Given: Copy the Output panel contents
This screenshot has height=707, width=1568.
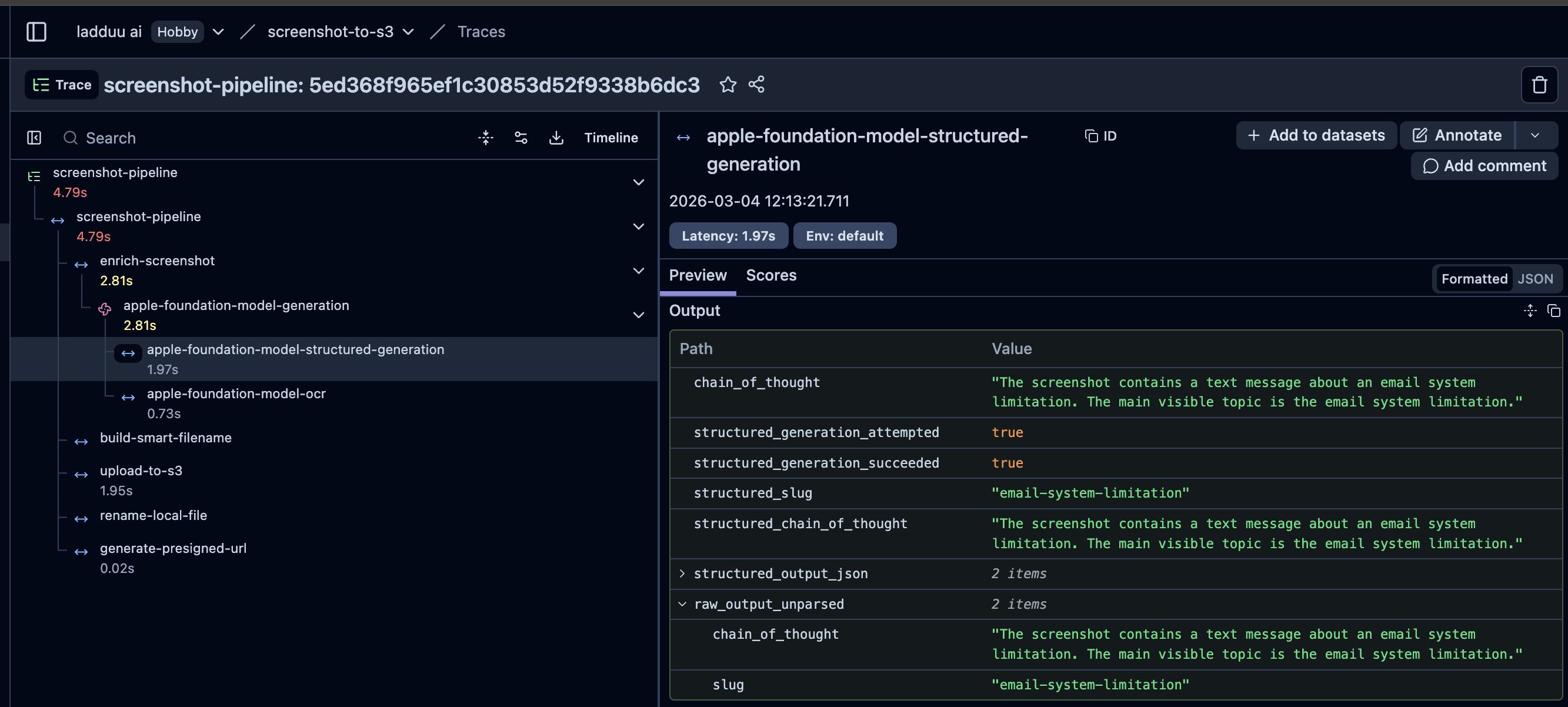Looking at the screenshot, I should click(x=1553, y=311).
